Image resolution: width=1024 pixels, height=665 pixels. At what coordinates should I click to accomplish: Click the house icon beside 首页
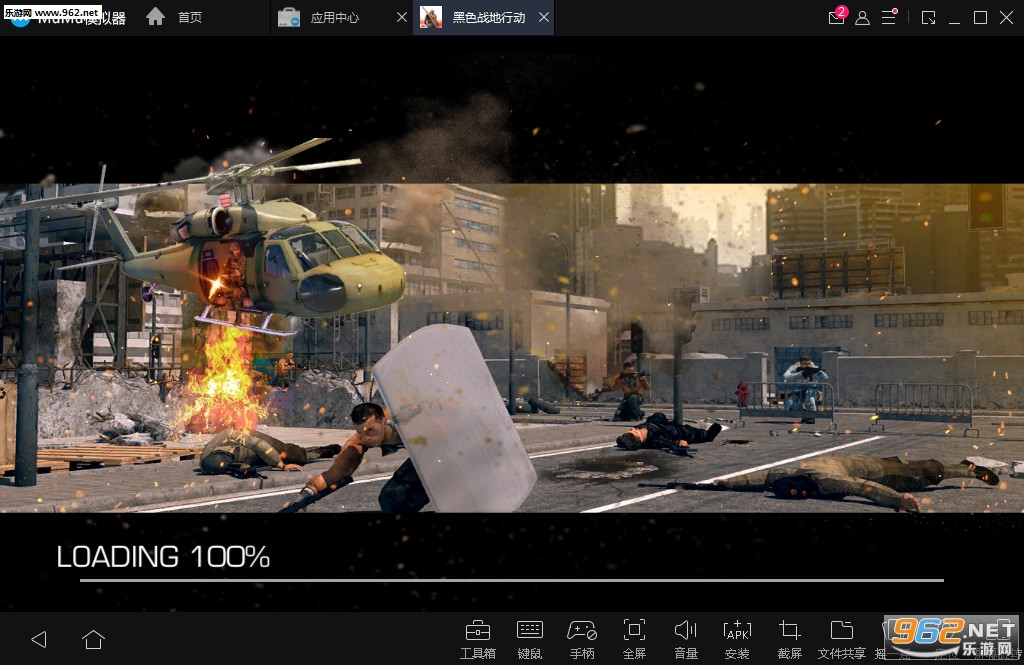point(155,16)
